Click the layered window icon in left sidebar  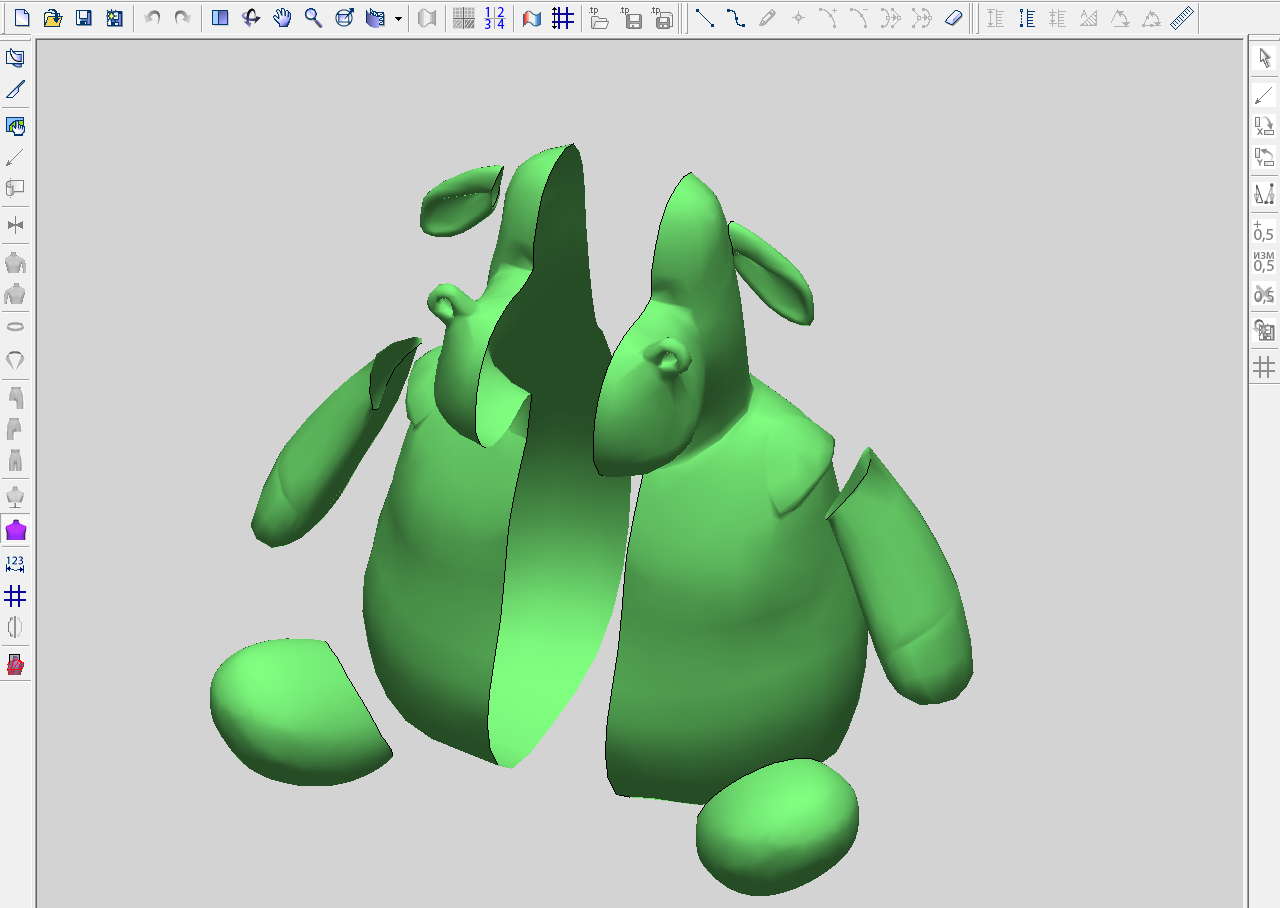[x=15, y=58]
